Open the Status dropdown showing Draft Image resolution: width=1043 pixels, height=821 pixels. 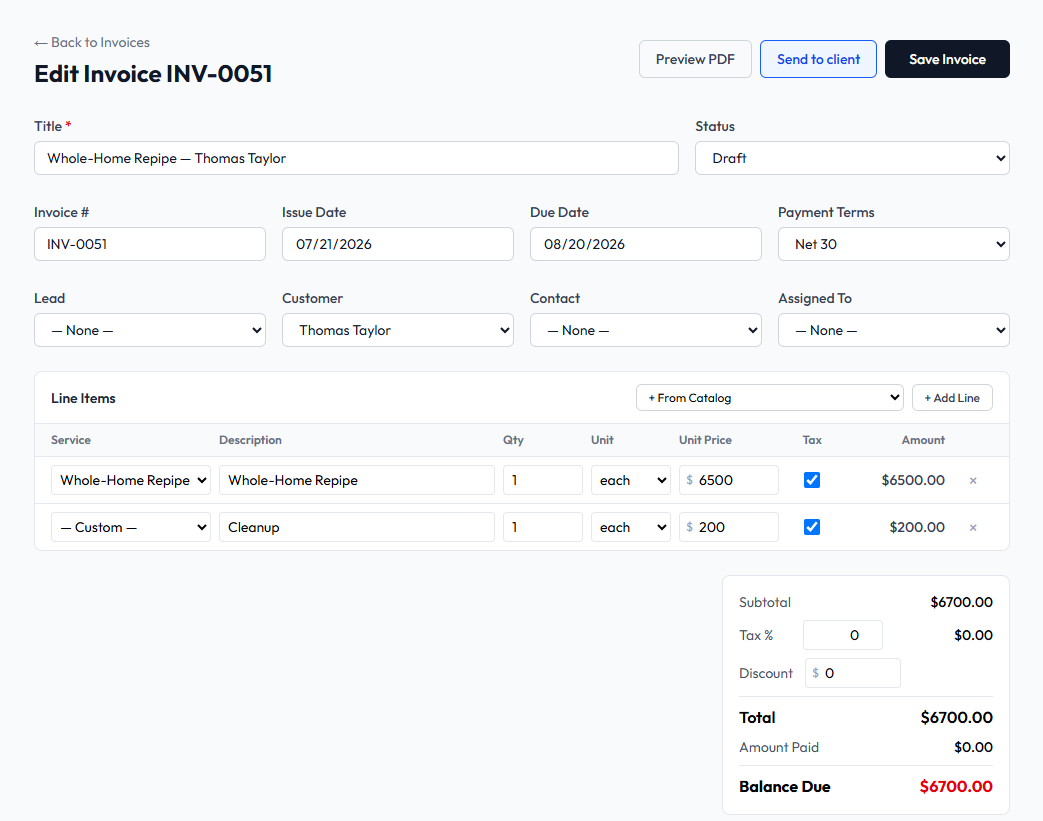(x=852, y=158)
